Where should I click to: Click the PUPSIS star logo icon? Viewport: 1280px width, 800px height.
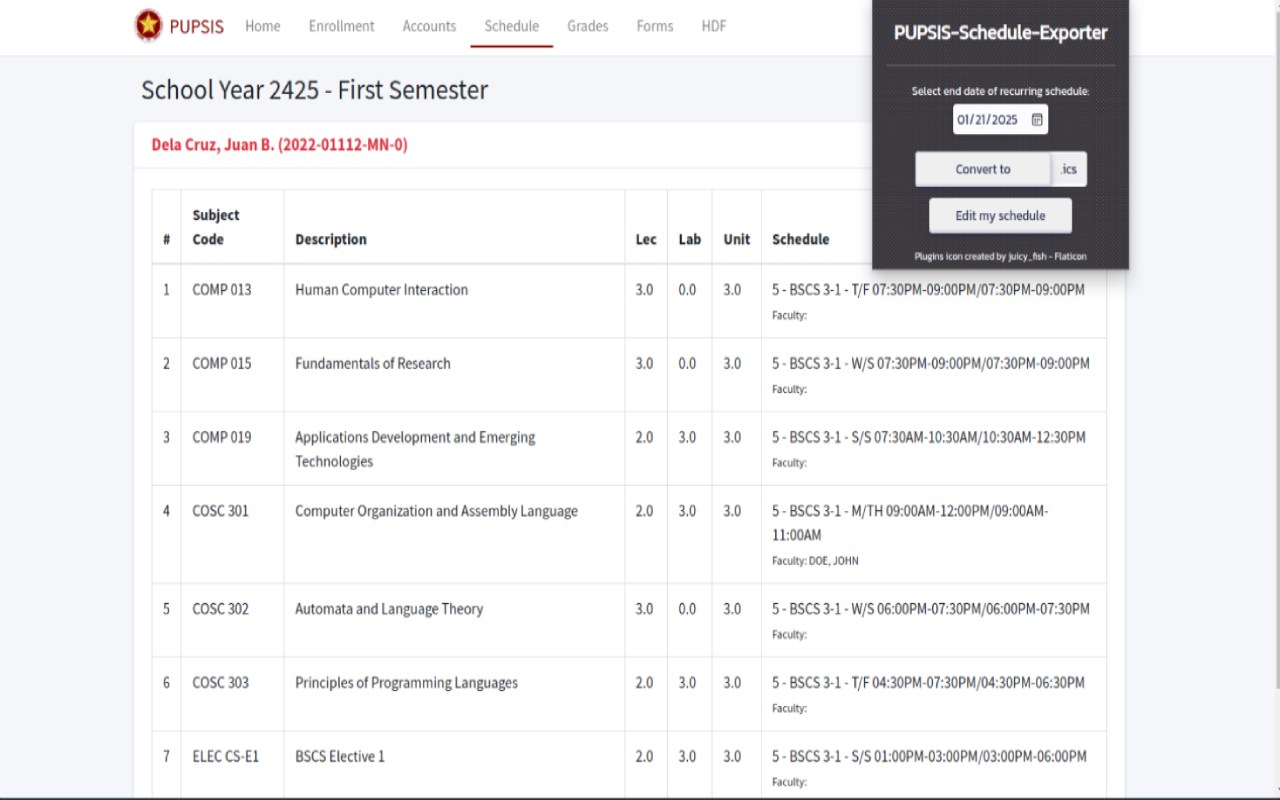148,25
